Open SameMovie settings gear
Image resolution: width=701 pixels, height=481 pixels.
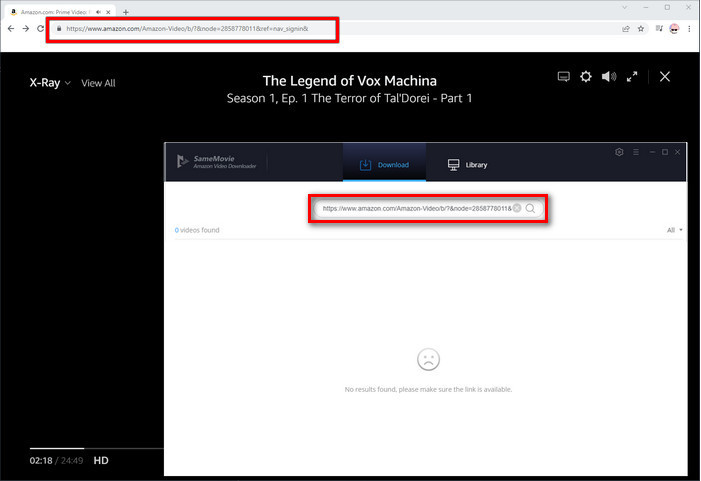pyautogui.click(x=619, y=152)
